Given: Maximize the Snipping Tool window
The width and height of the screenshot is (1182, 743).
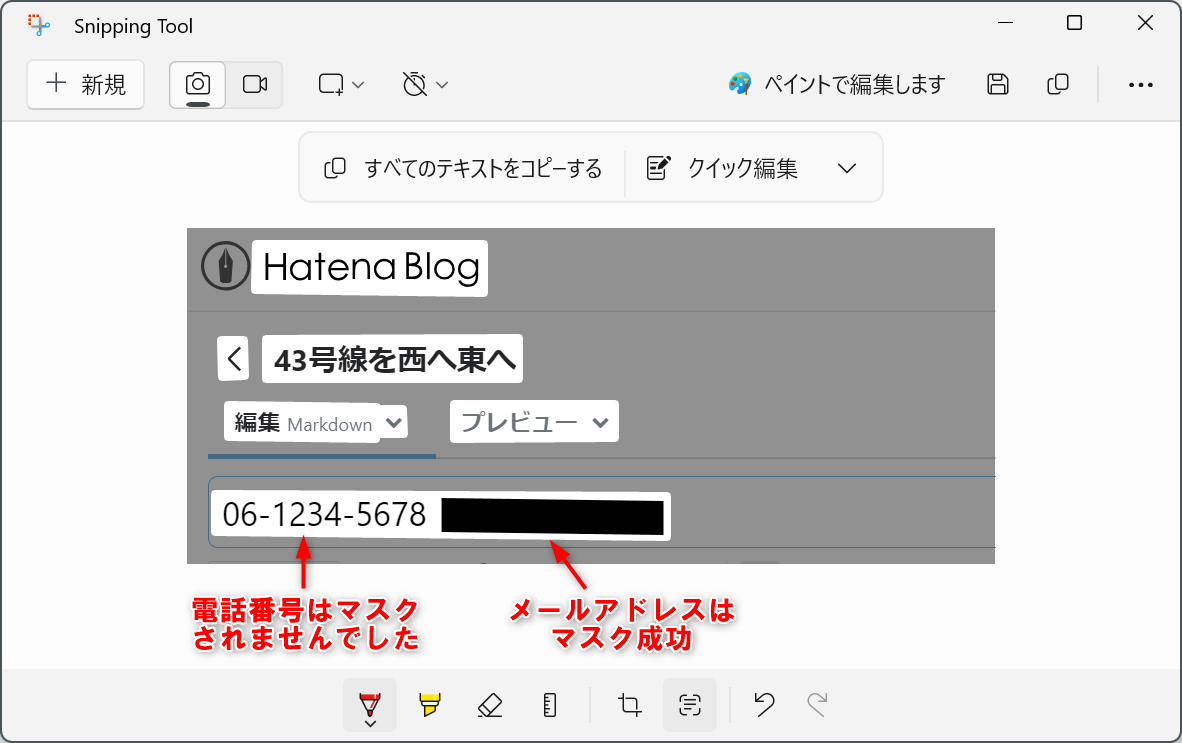Looking at the screenshot, I should 1074,23.
